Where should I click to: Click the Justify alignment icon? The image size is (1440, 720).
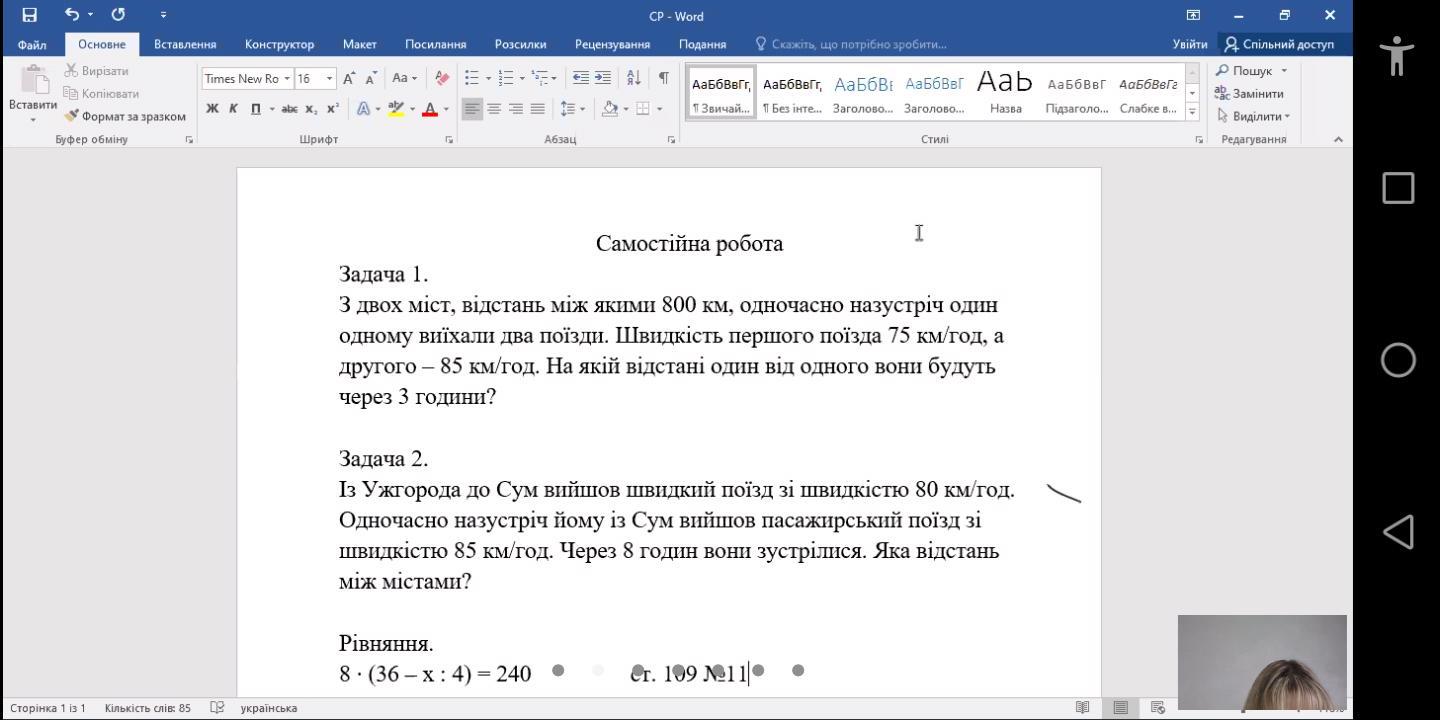538,109
